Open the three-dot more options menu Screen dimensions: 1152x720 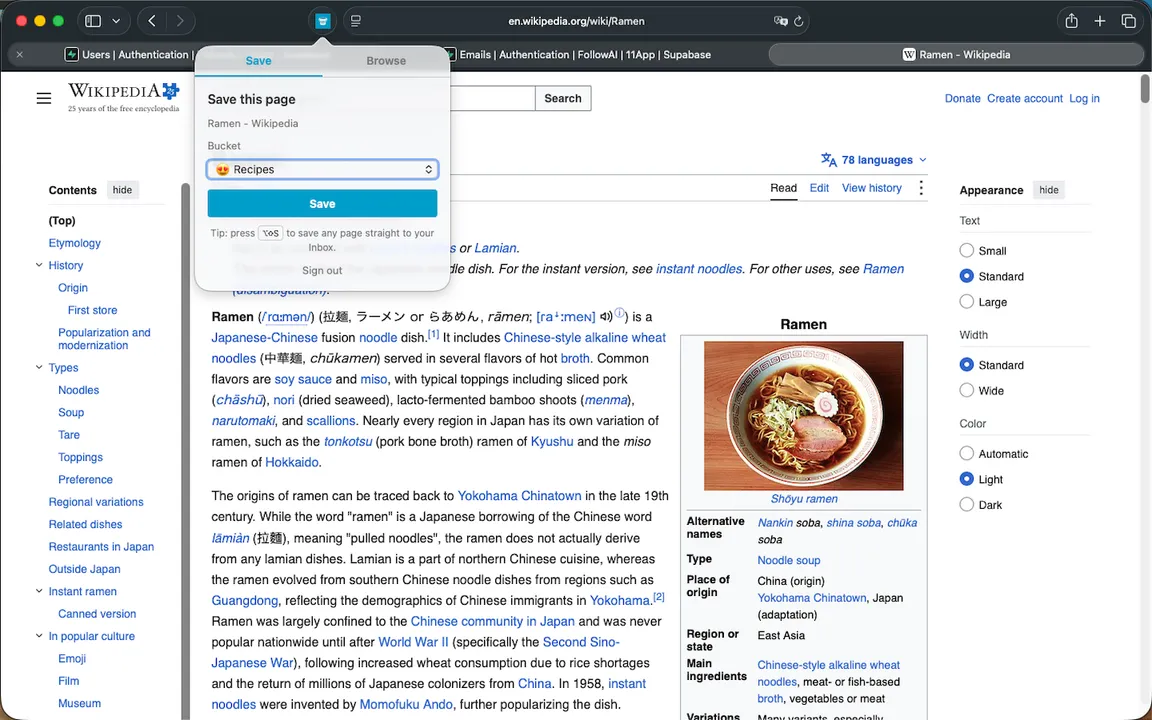click(921, 188)
